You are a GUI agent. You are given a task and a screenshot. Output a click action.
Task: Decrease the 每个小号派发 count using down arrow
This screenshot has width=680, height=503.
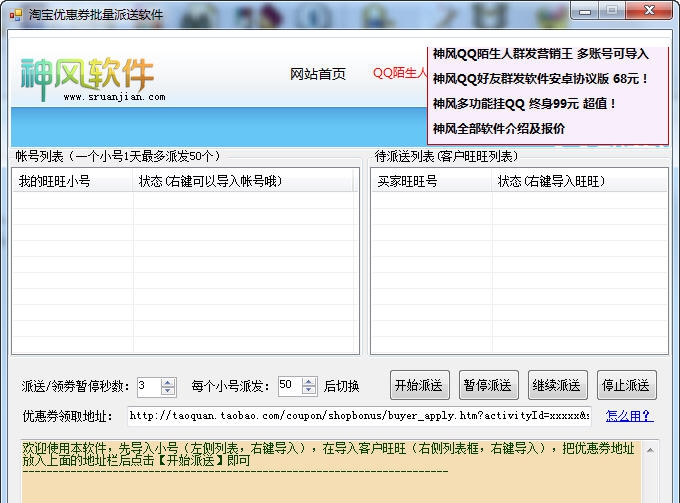[309, 390]
